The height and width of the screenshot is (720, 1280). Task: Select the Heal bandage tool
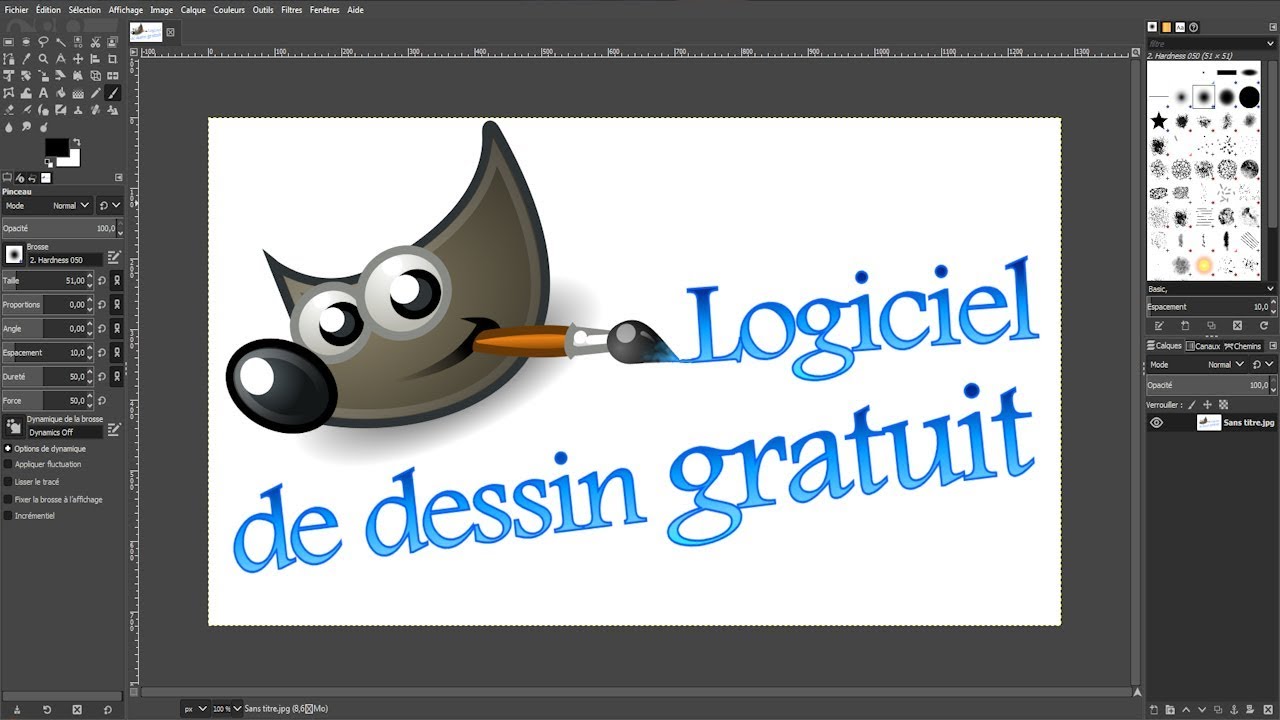tap(95, 110)
